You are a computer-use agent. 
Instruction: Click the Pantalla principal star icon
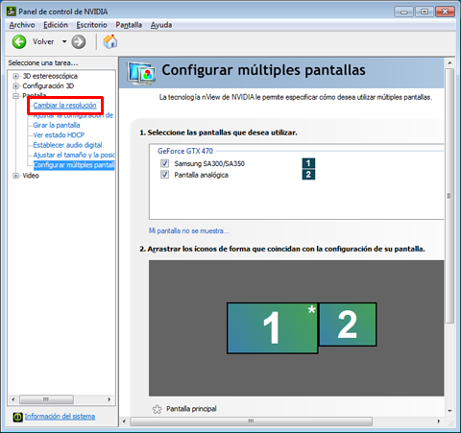click(157, 409)
